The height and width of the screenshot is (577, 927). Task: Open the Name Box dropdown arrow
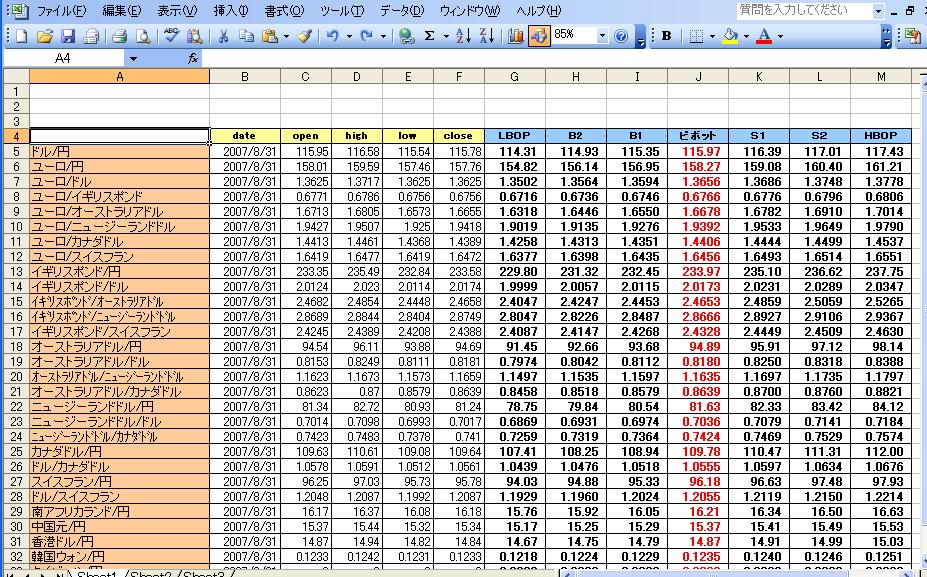(133, 59)
